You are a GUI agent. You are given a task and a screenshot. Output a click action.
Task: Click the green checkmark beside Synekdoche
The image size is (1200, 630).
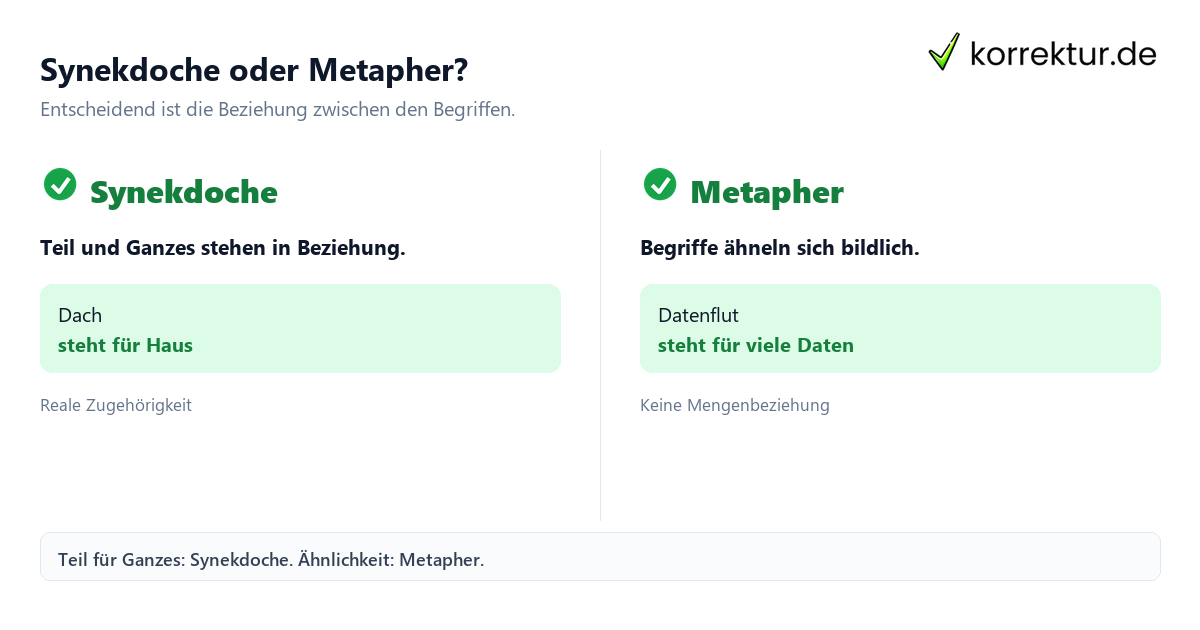[60, 184]
